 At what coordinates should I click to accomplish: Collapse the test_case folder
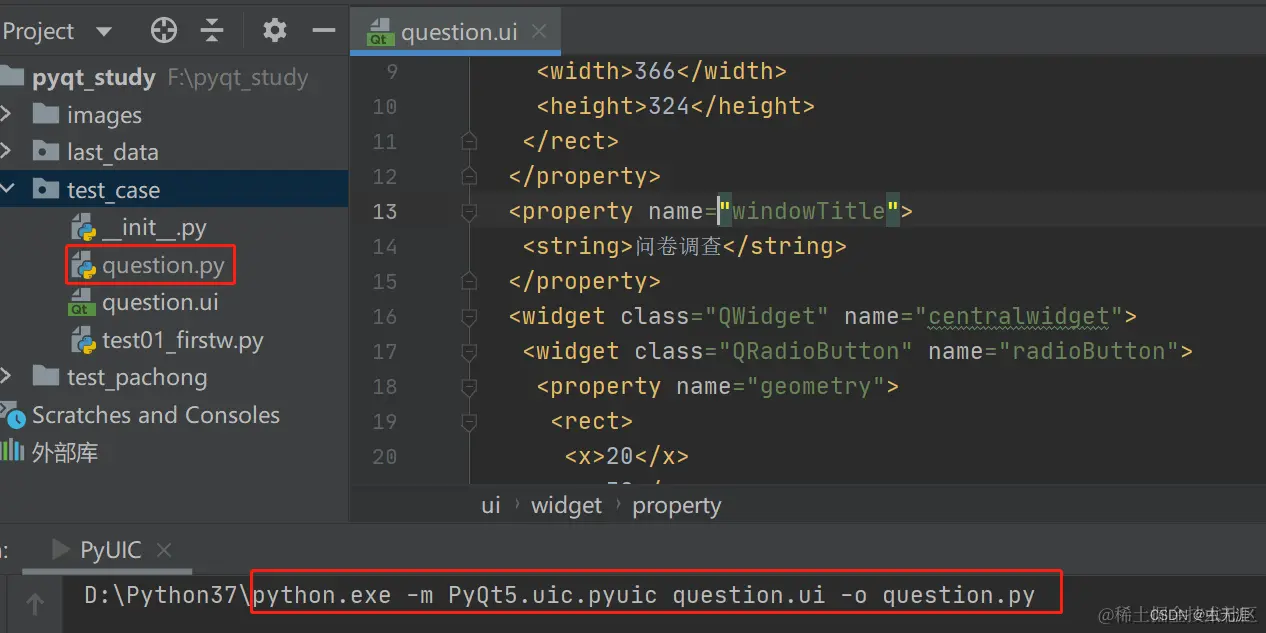click(x=6, y=190)
